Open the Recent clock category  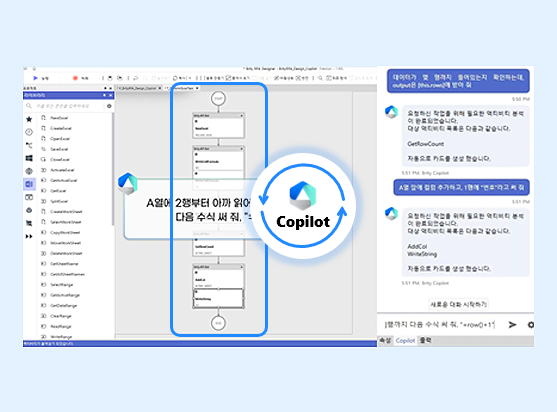pos(29,132)
